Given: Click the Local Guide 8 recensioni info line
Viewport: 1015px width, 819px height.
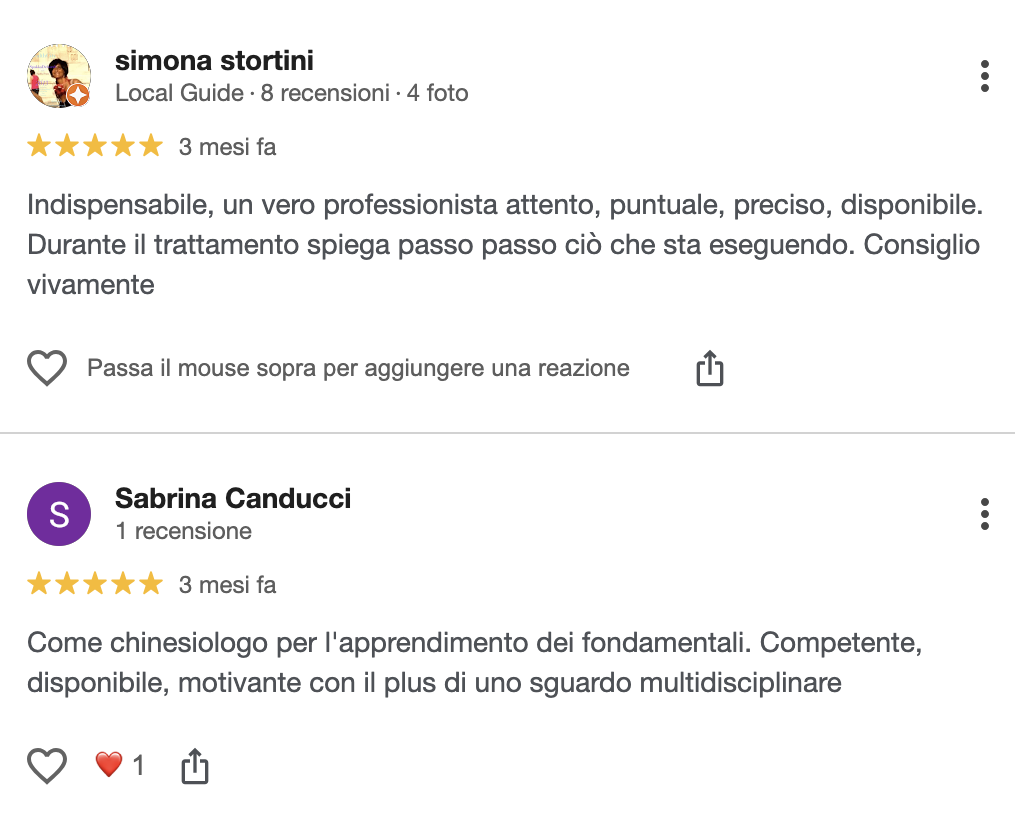Looking at the screenshot, I should 291,93.
